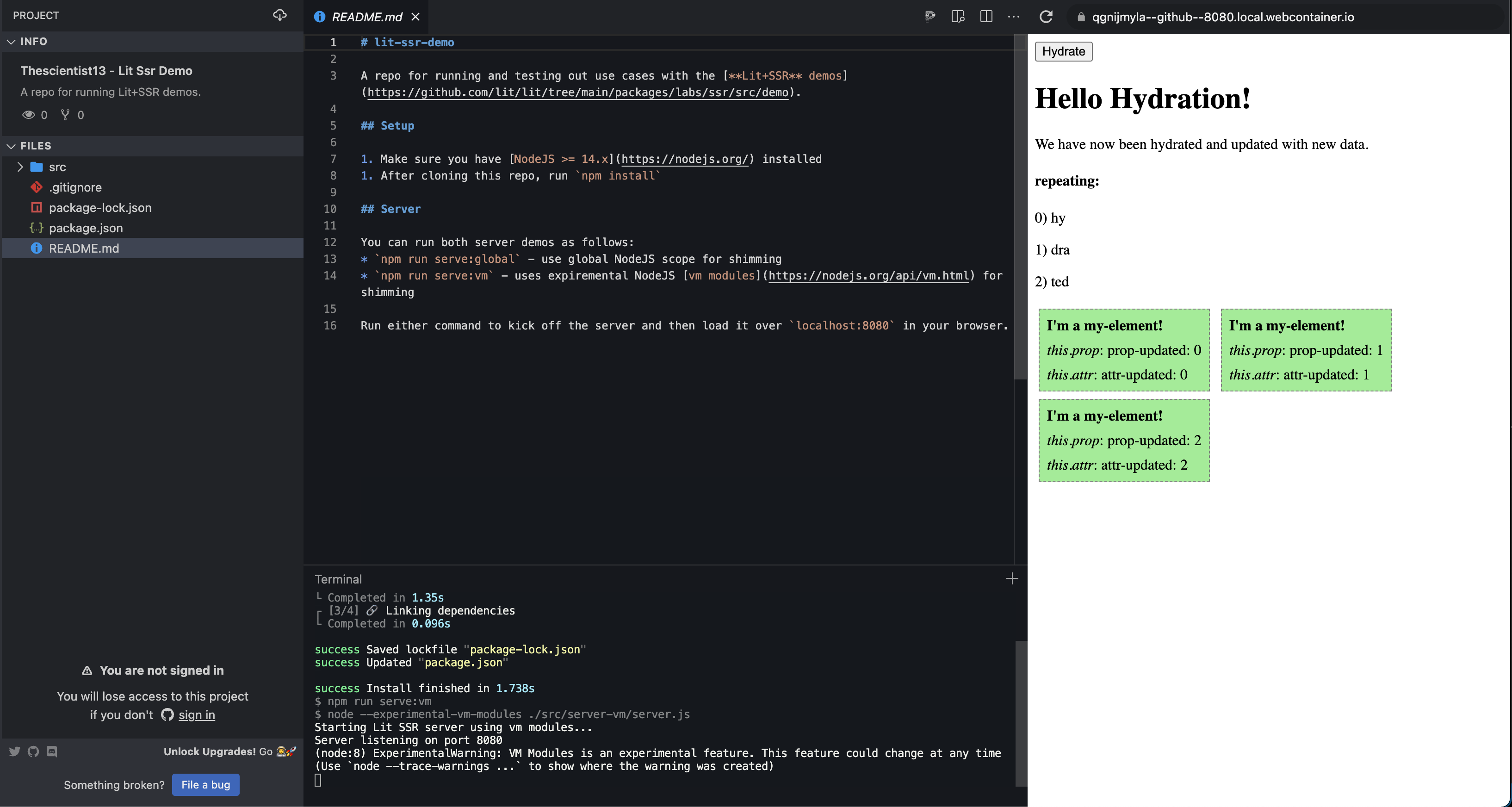Click line number 12 in the editor gutter
This screenshot has width=1512, height=807.
click(x=330, y=242)
